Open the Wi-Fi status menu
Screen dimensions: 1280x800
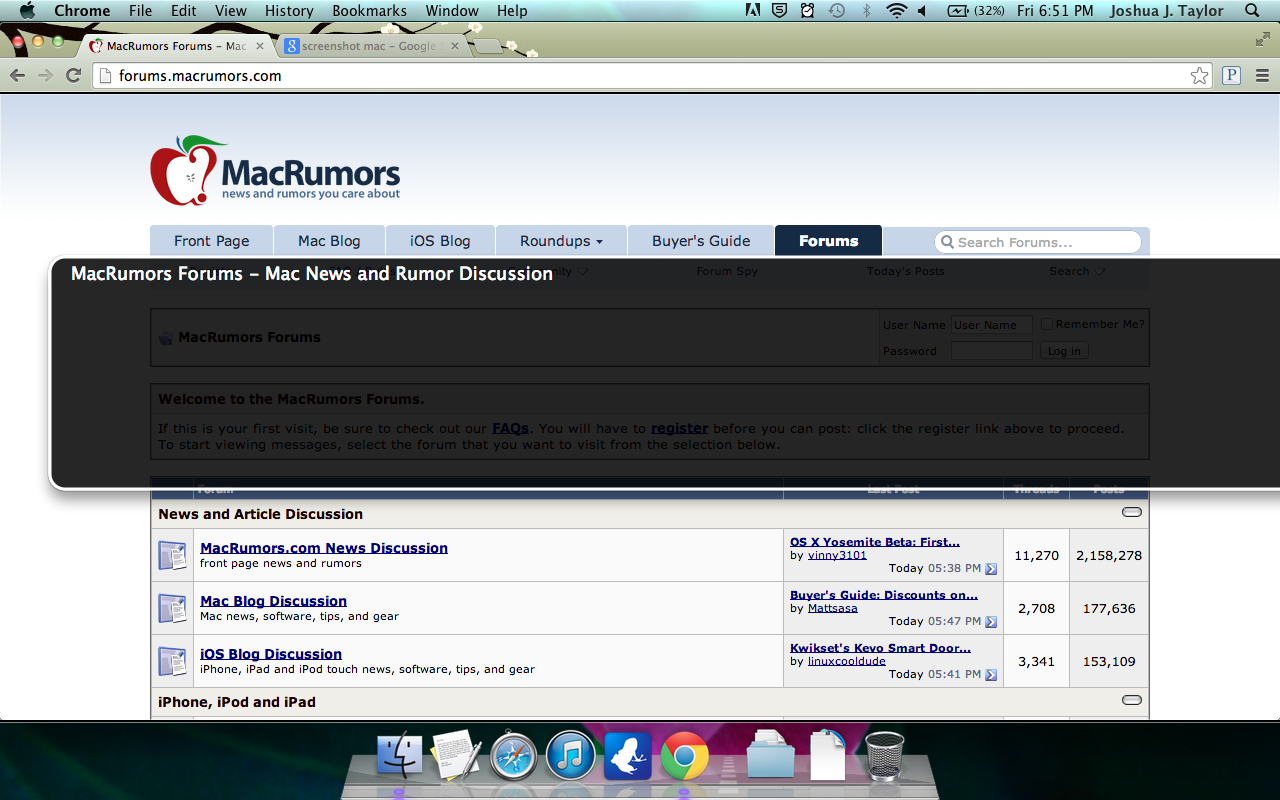[896, 10]
